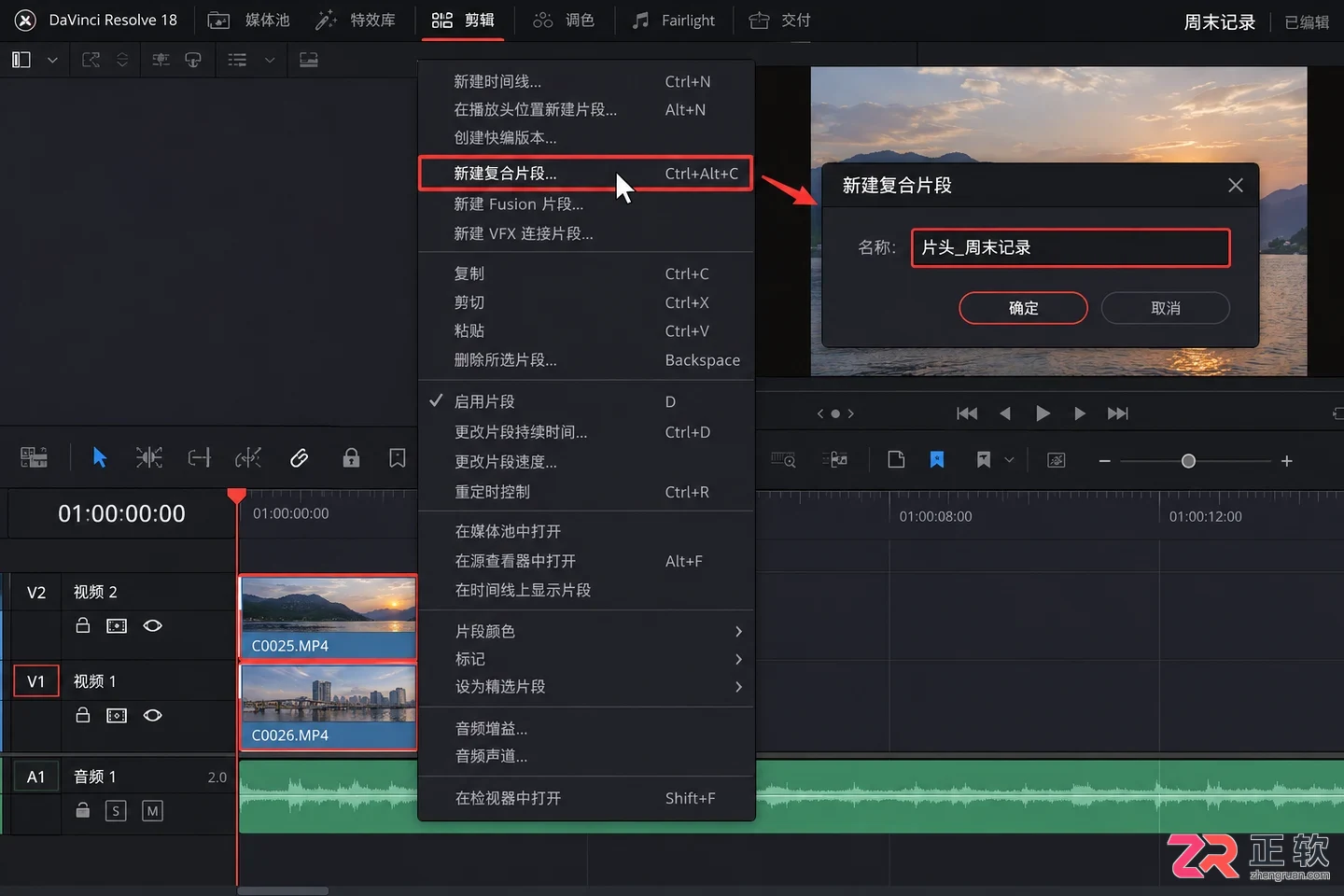1344x896 pixels.
Task: Open the Timeline View Options icon
Action: 34,457
